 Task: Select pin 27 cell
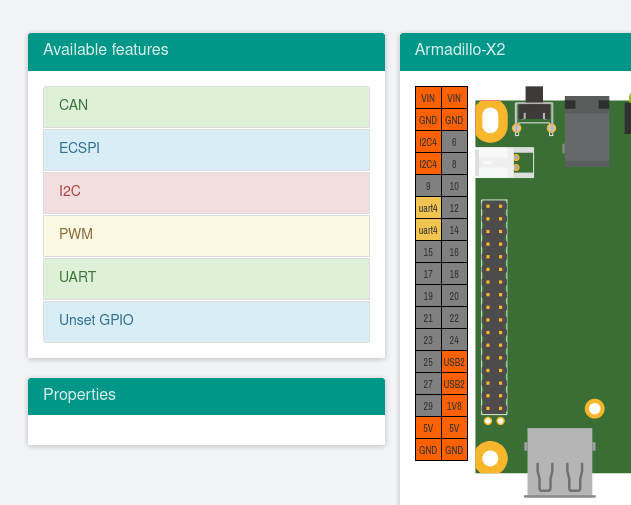428,384
